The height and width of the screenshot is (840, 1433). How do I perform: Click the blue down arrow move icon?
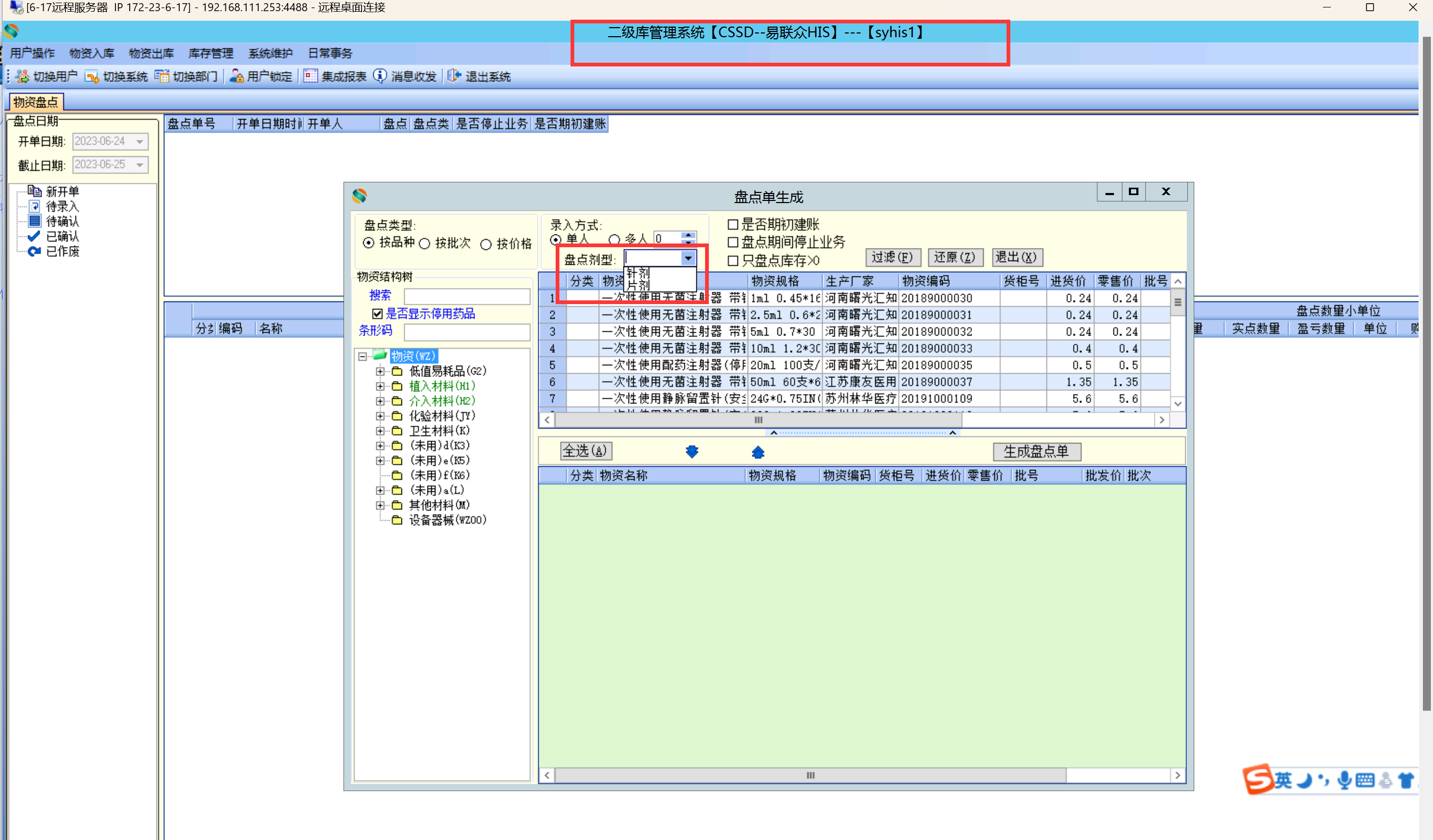click(x=691, y=451)
